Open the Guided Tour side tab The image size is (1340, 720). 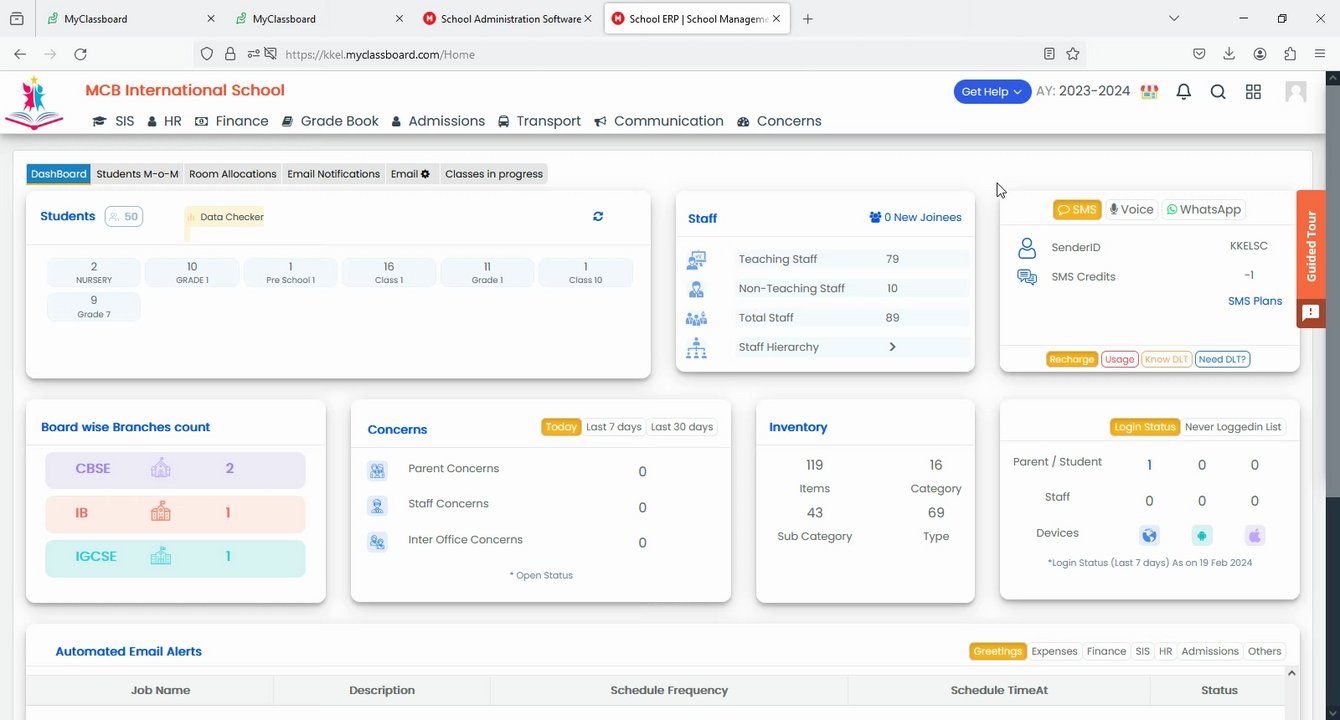pos(1311,245)
